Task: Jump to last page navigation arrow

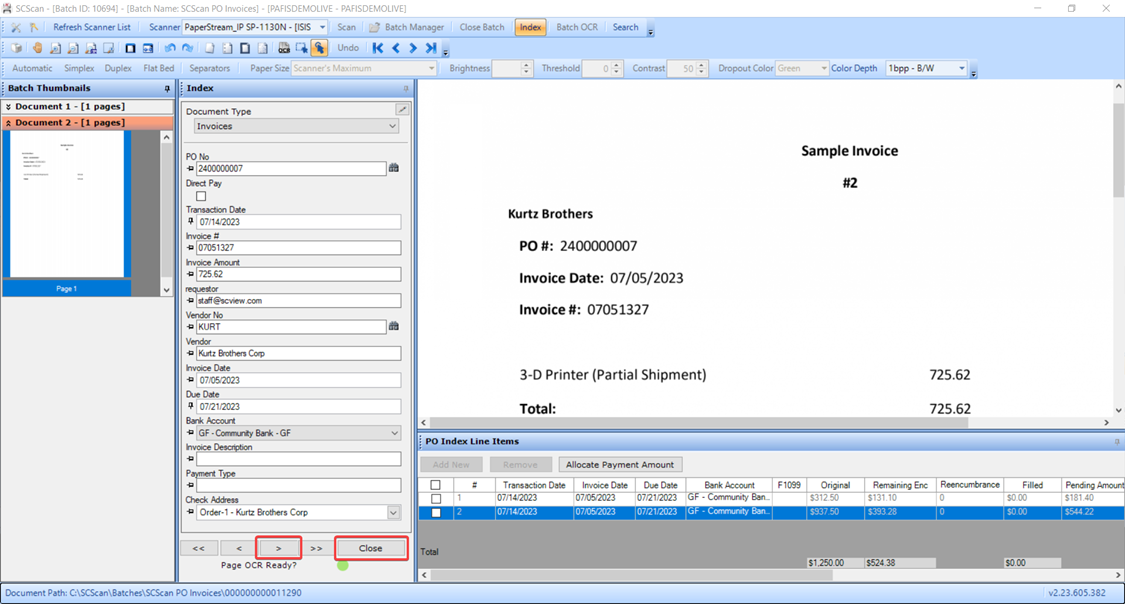Action: point(431,48)
